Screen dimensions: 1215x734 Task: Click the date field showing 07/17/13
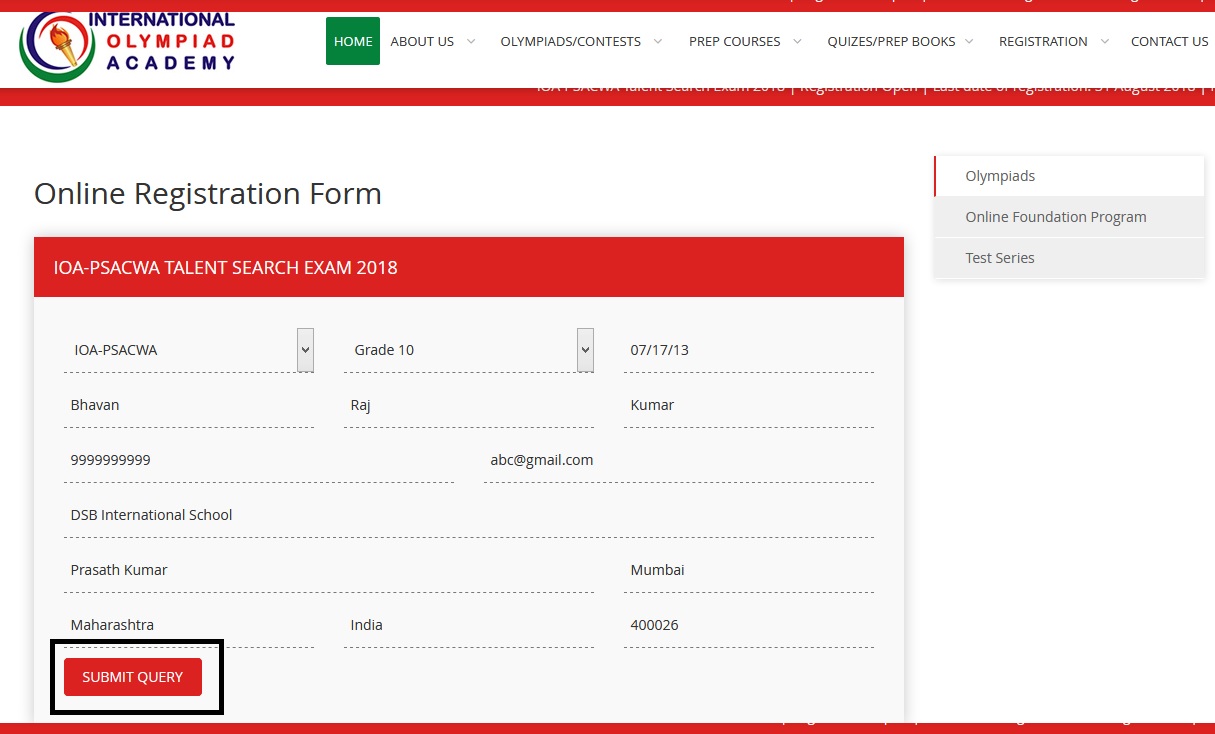[x=748, y=350]
